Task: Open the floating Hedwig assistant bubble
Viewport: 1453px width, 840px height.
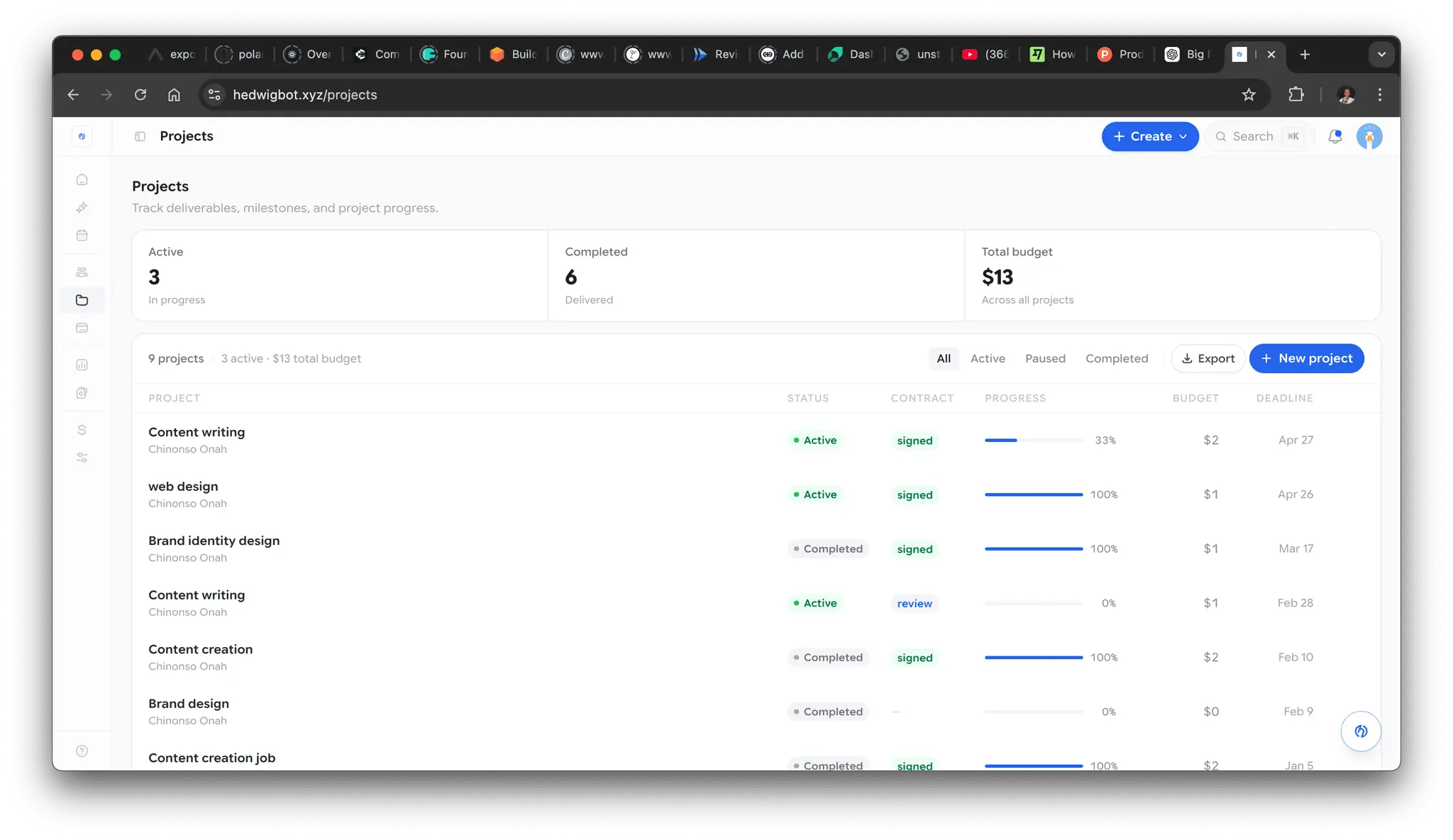Action: [1361, 731]
